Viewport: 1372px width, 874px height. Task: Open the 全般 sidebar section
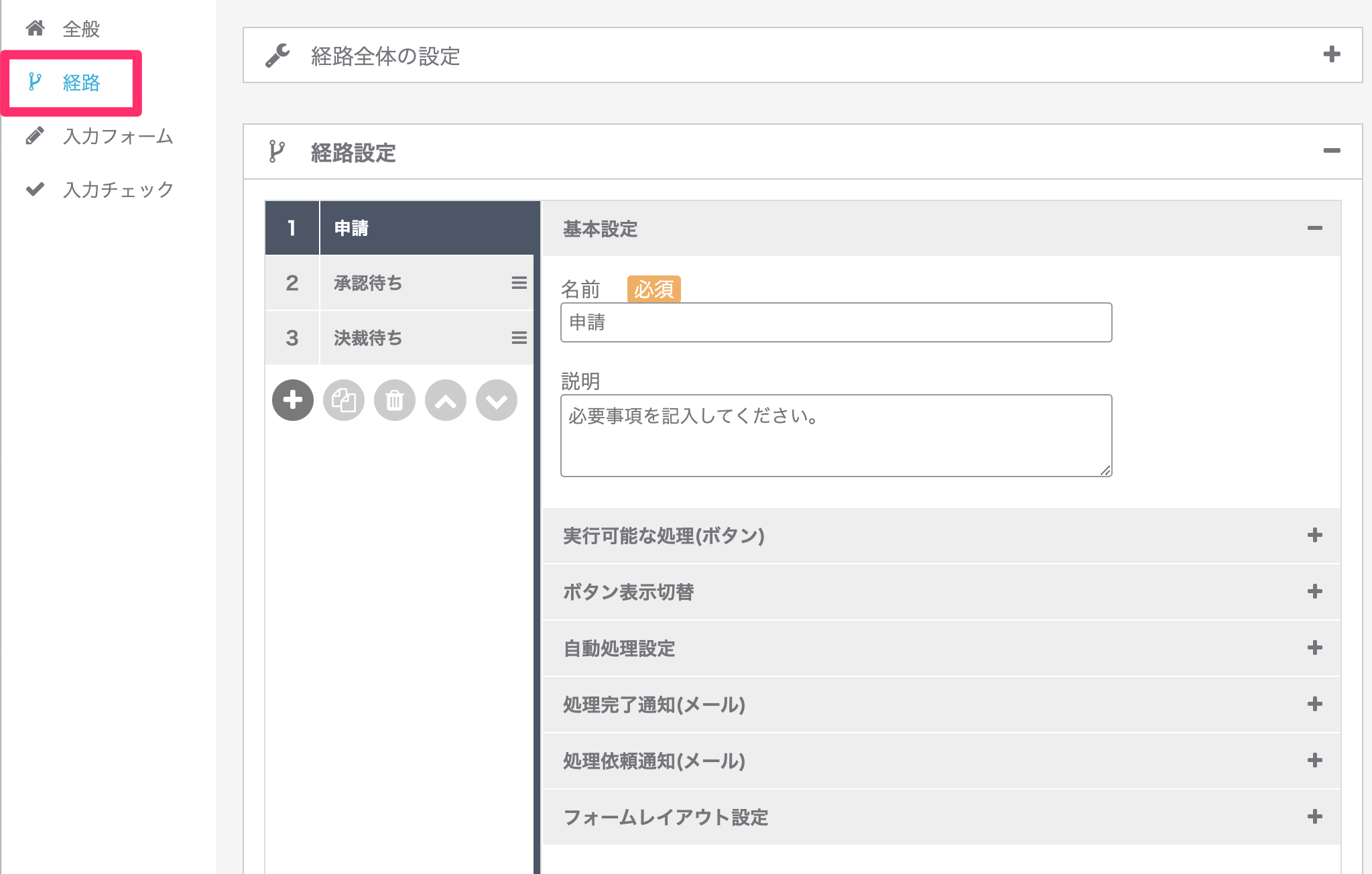pos(81,29)
